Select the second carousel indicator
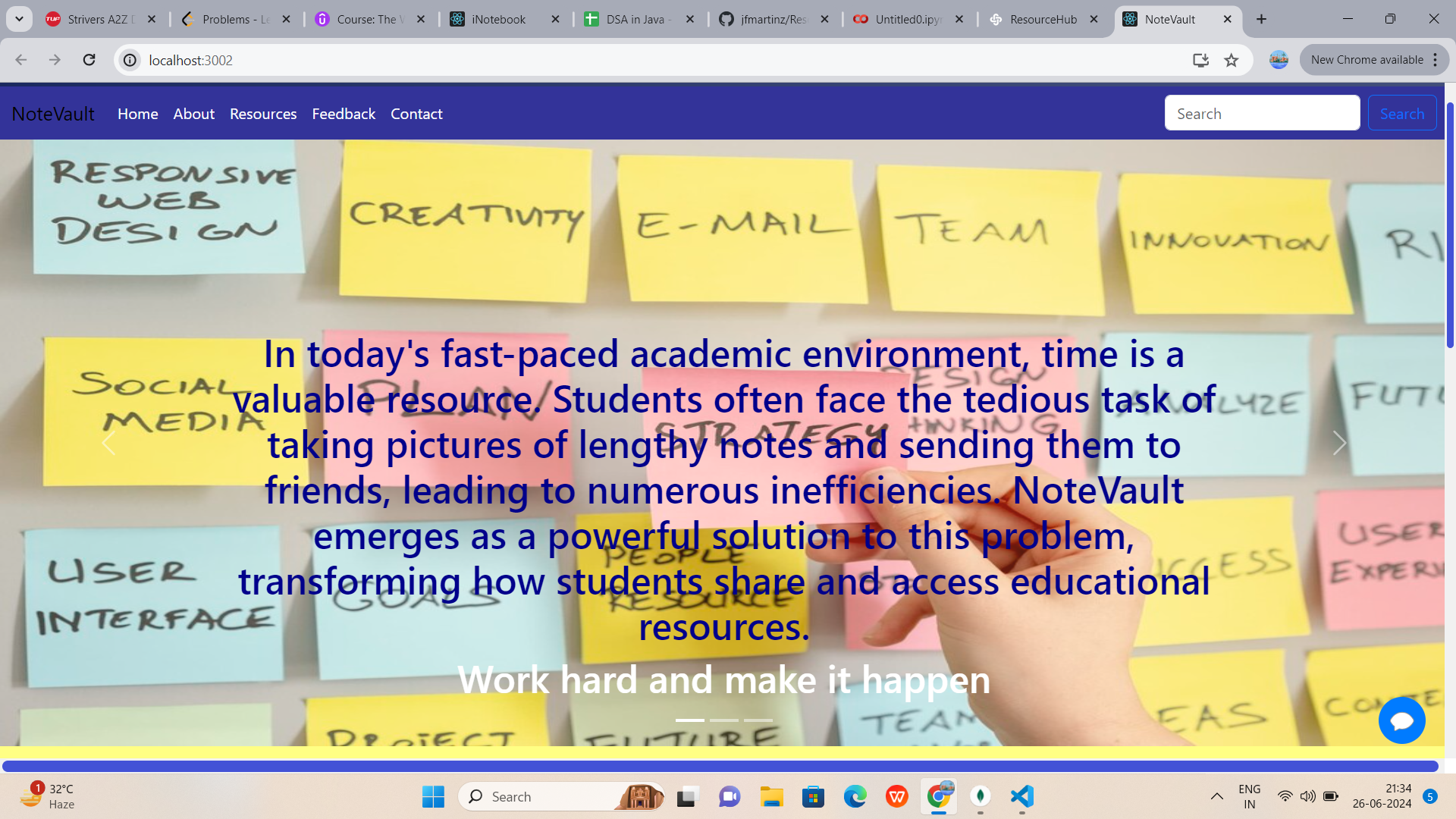Viewport: 1456px width, 819px height. point(723,720)
